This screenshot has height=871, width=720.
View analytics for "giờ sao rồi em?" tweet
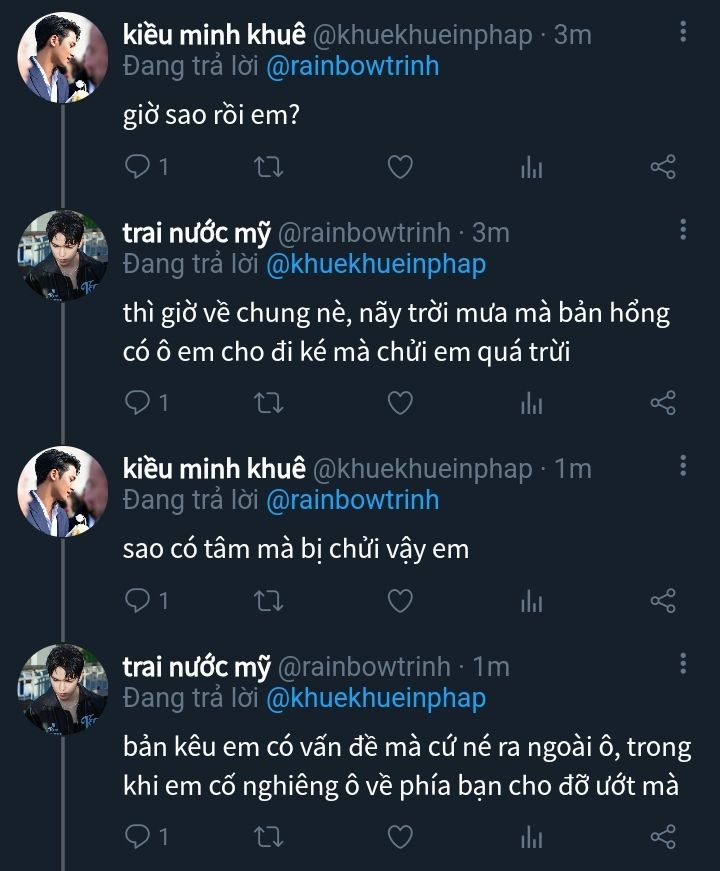[531, 167]
